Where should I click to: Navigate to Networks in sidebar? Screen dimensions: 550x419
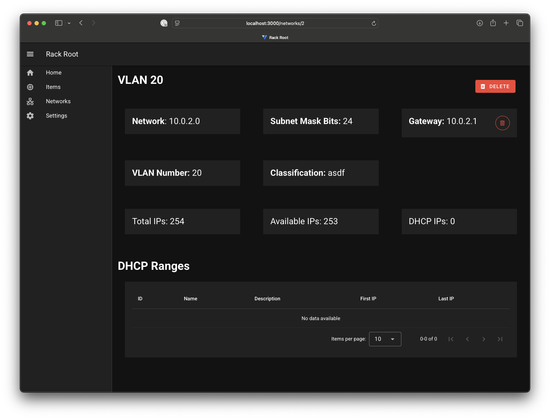tap(58, 101)
